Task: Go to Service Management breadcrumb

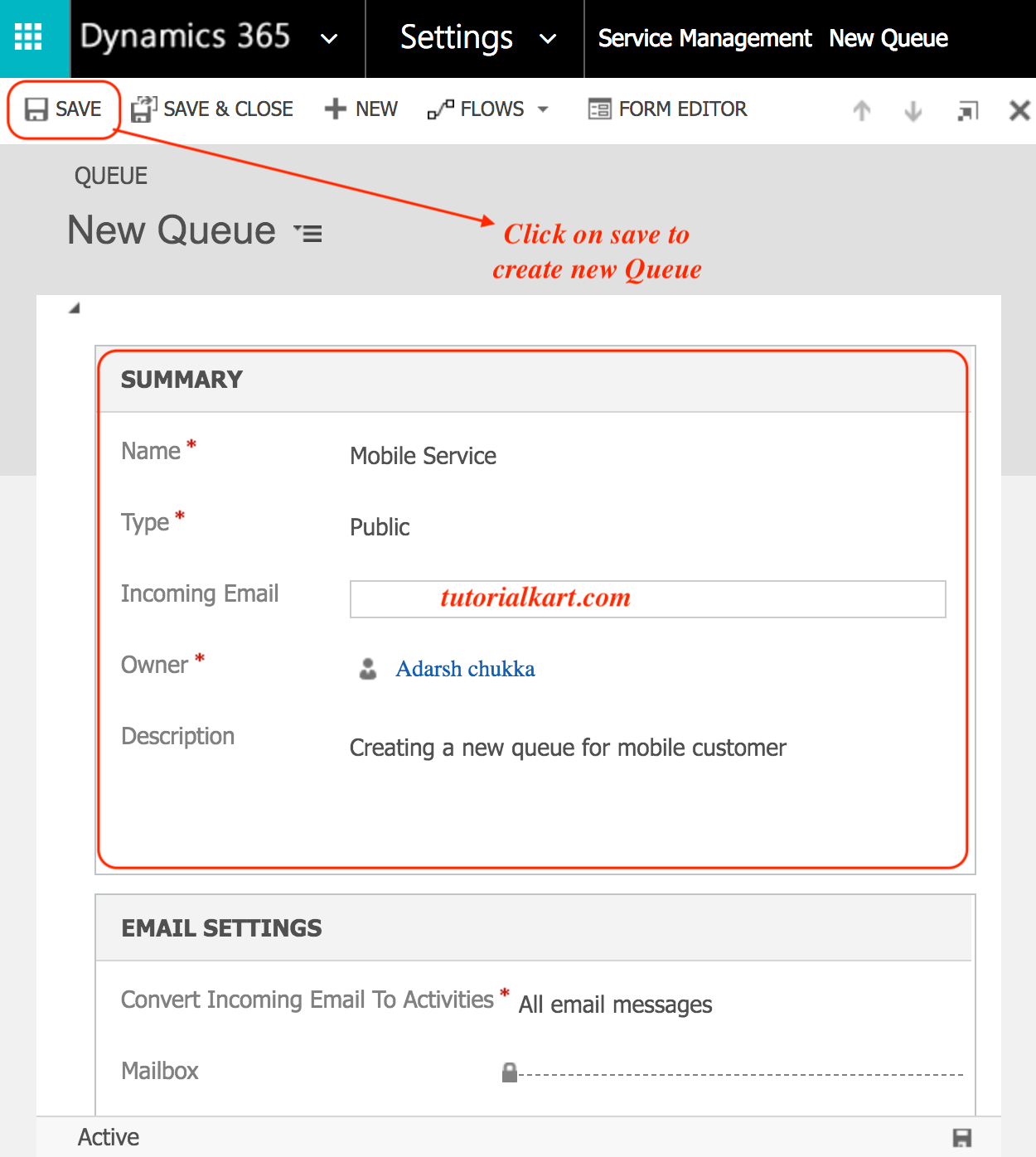Action: pyautogui.click(x=704, y=38)
